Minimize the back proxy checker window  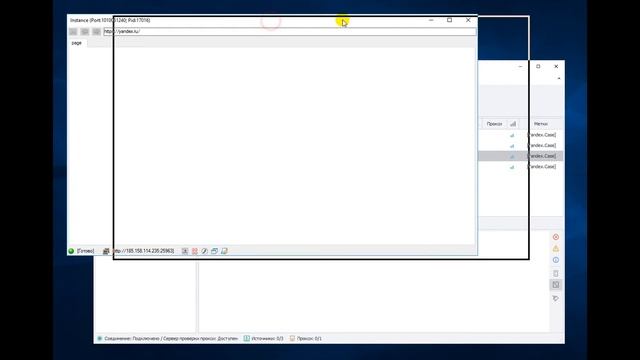point(520,66)
